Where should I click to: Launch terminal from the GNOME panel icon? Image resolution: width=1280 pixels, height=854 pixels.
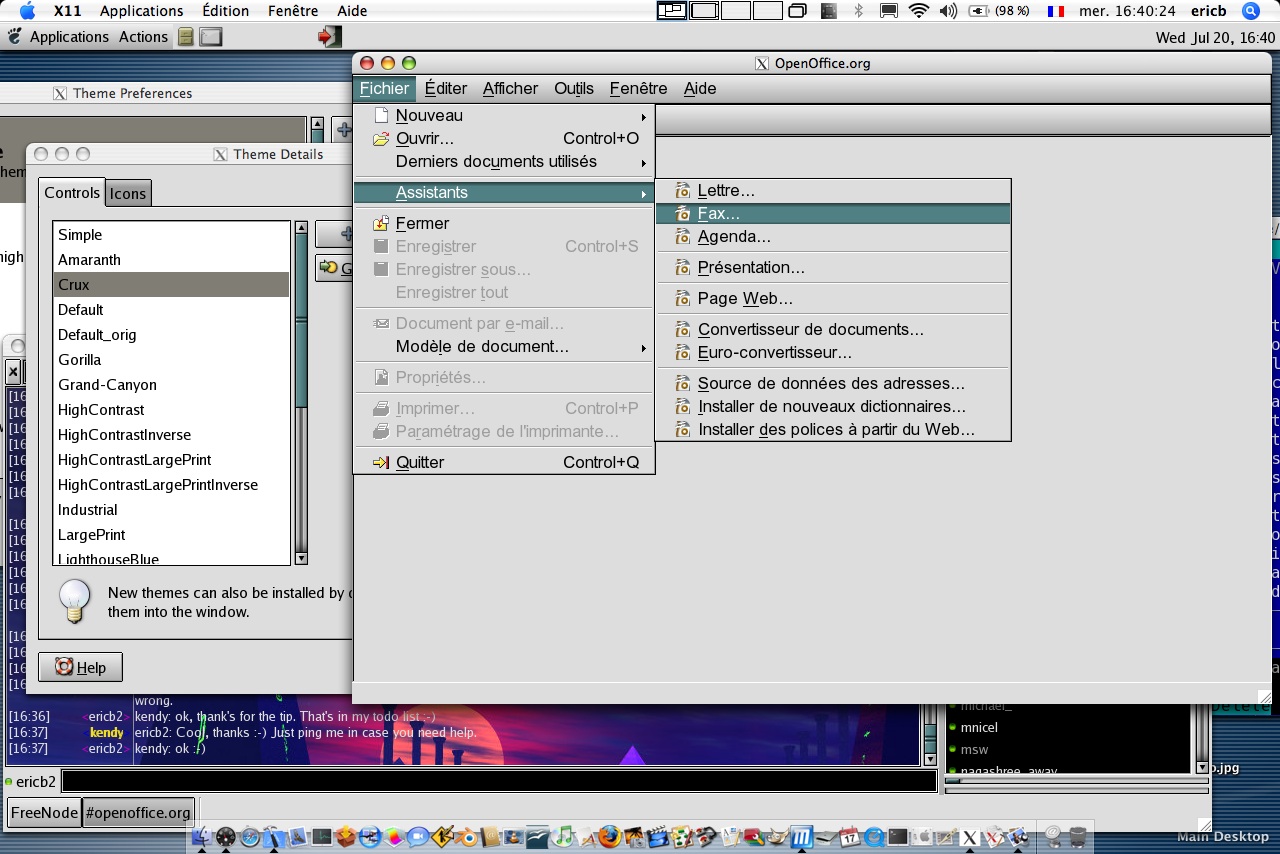click(210, 37)
